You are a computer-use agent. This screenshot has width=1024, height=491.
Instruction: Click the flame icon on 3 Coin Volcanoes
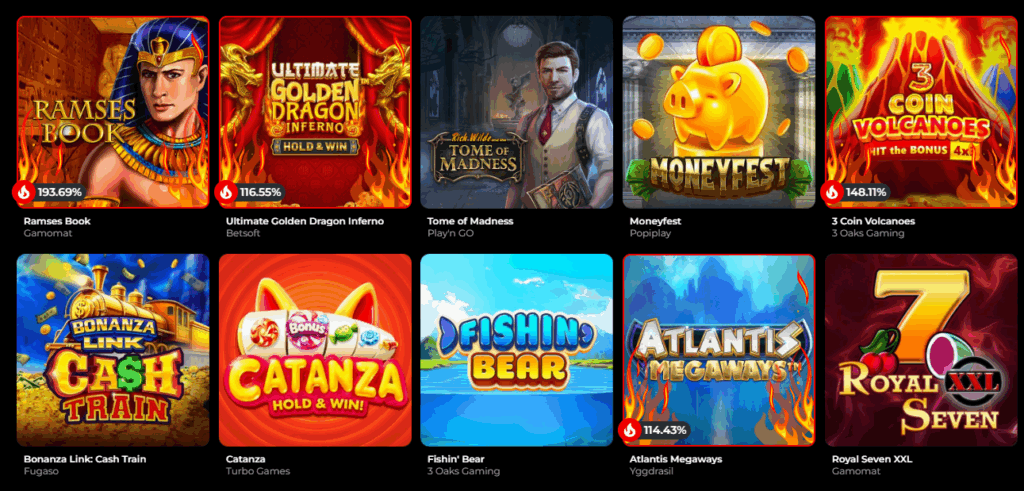830,192
